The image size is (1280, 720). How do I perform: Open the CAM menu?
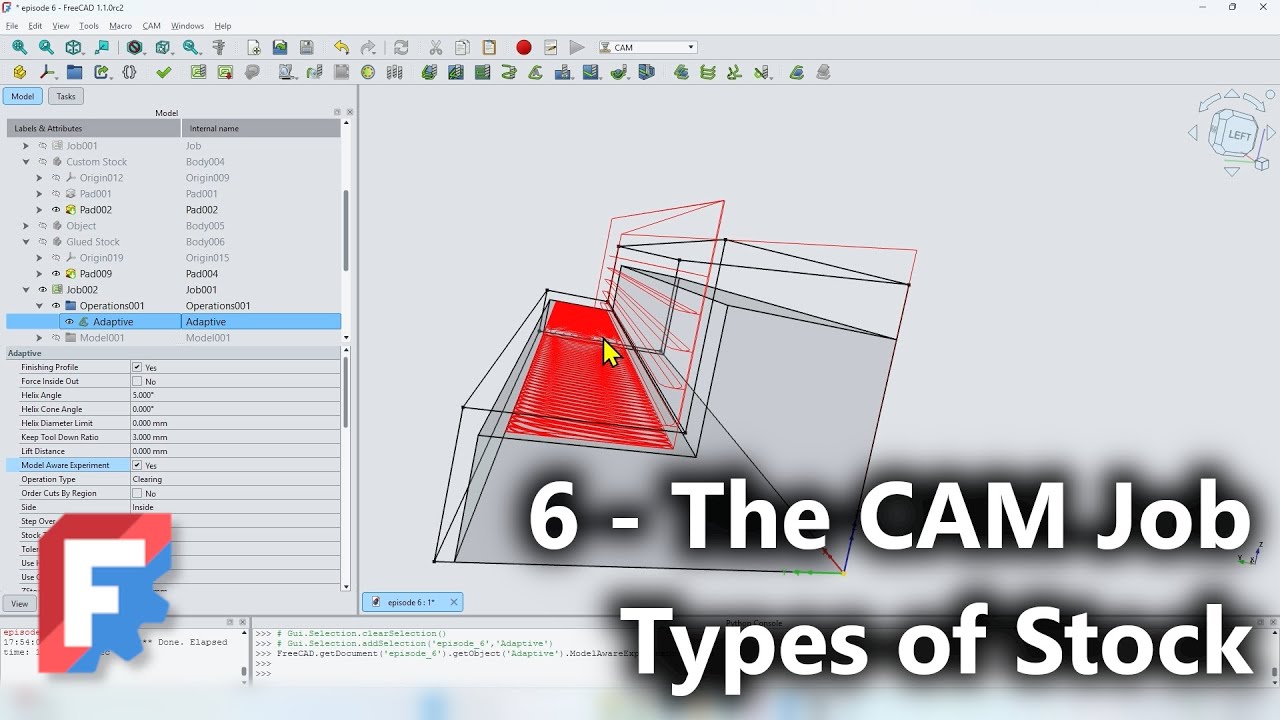tap(151, 26)
